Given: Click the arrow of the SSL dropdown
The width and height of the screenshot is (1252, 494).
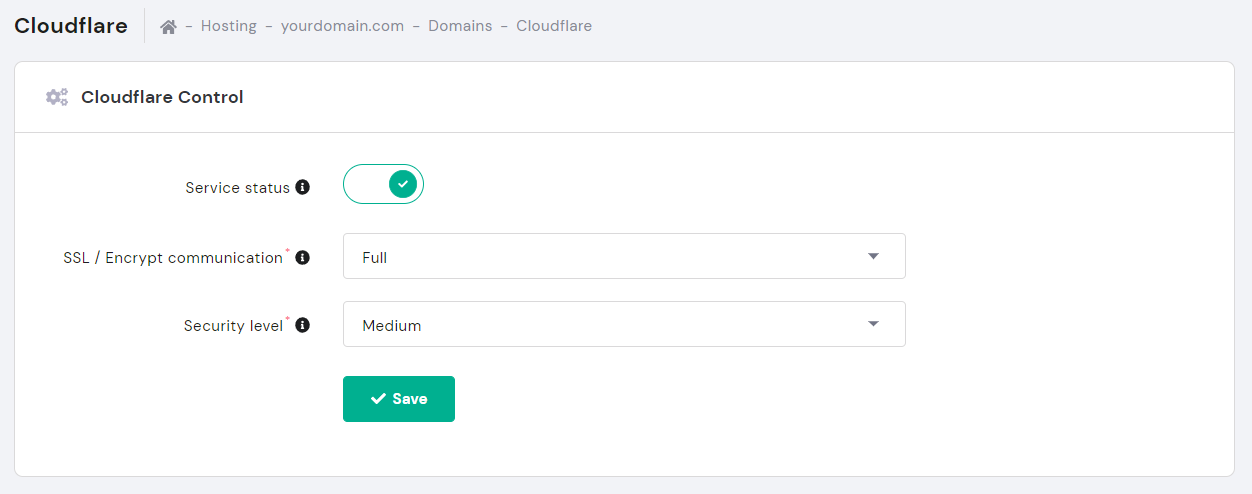Looking at the screenshot, I should coord(873,256).
